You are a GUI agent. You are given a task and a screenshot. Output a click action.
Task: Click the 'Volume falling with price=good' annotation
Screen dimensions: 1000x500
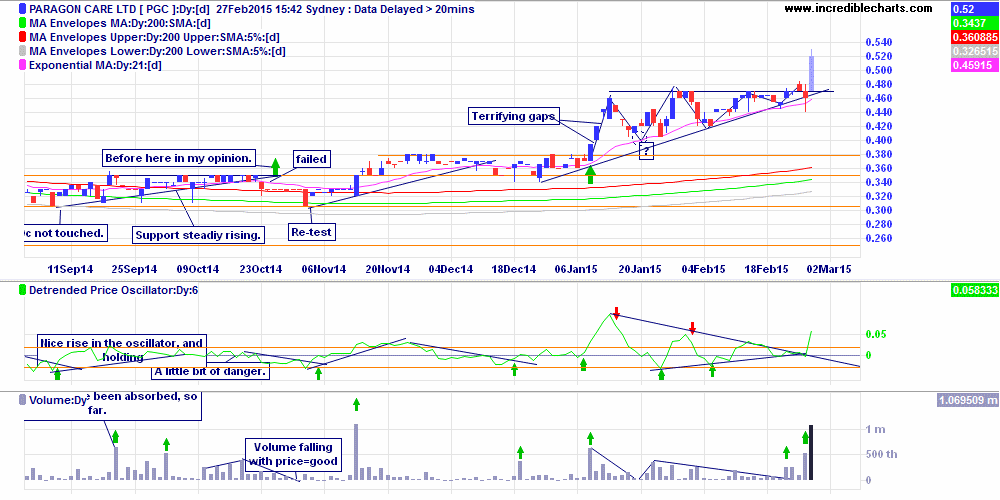[295, 453]
